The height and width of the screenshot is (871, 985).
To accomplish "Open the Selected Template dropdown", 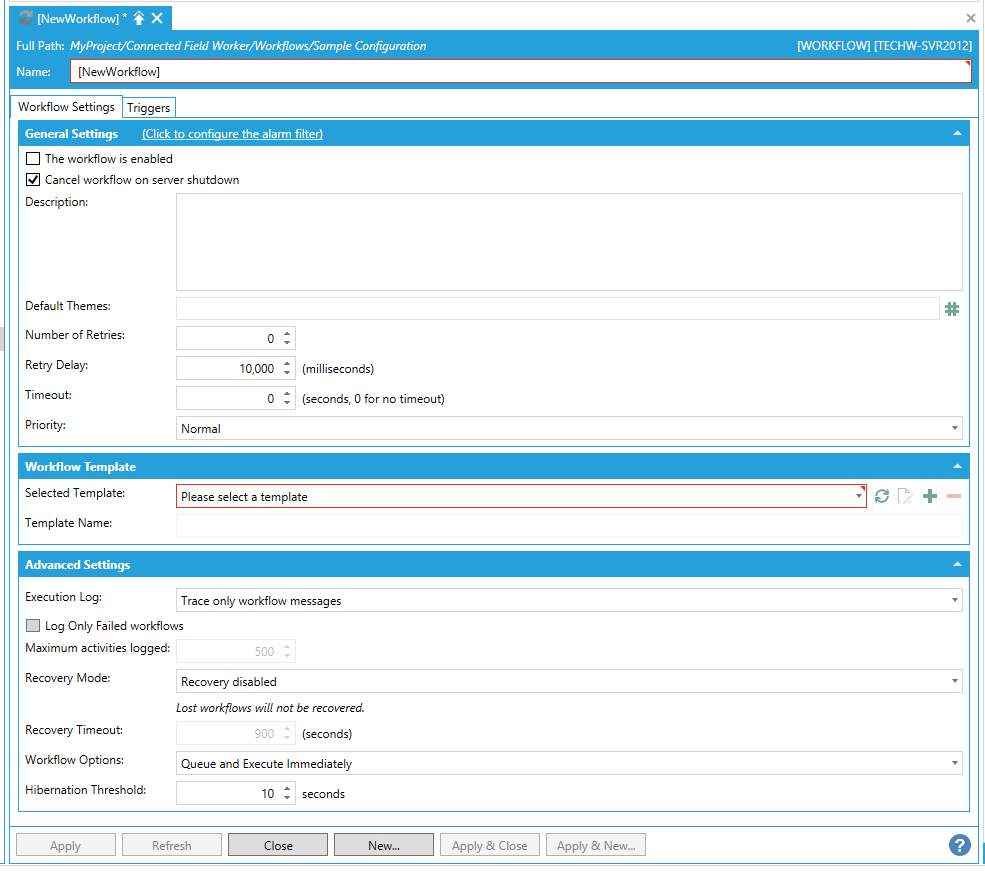I will [520, 497].
